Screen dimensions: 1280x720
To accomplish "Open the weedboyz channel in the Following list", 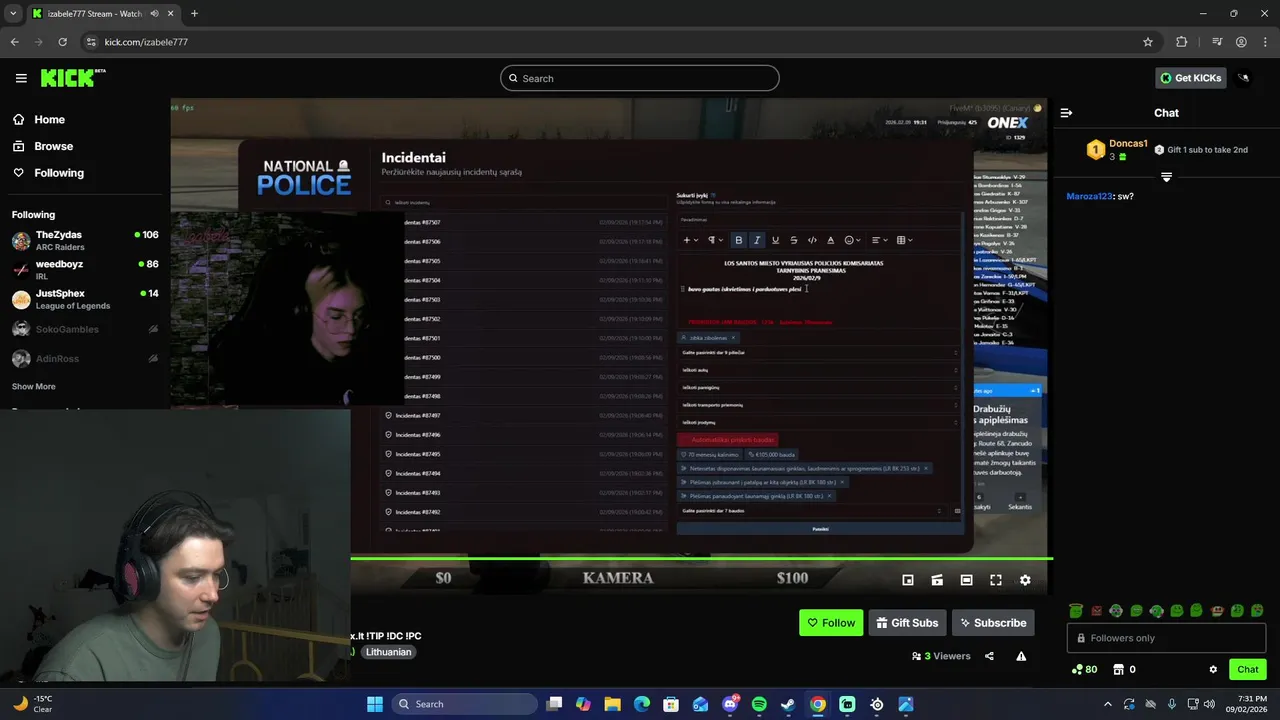I will pyautogui.click(x=85, y=270).
